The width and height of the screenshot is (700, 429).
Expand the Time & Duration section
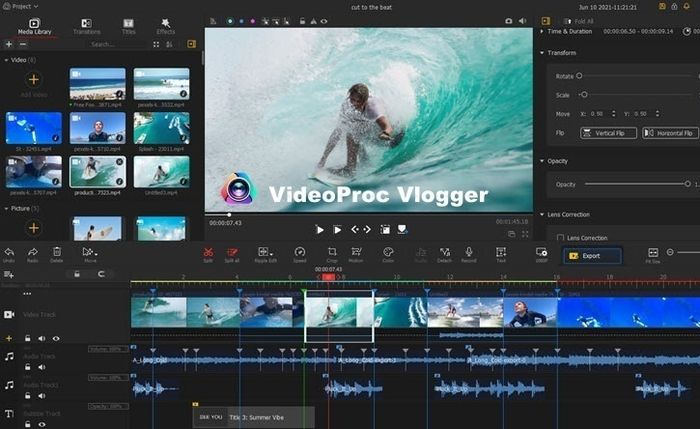pyautogui.click(x=542, y=31)
